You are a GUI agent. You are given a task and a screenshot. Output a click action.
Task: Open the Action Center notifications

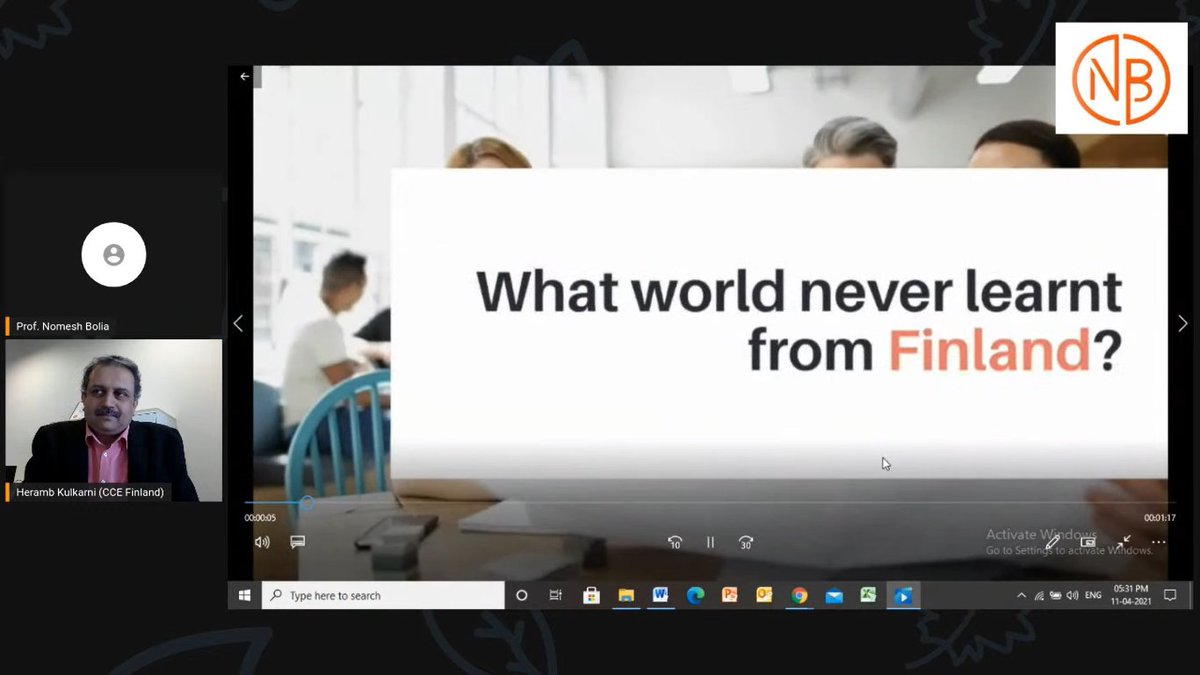pyautogui.click(x=1170, y=595)
